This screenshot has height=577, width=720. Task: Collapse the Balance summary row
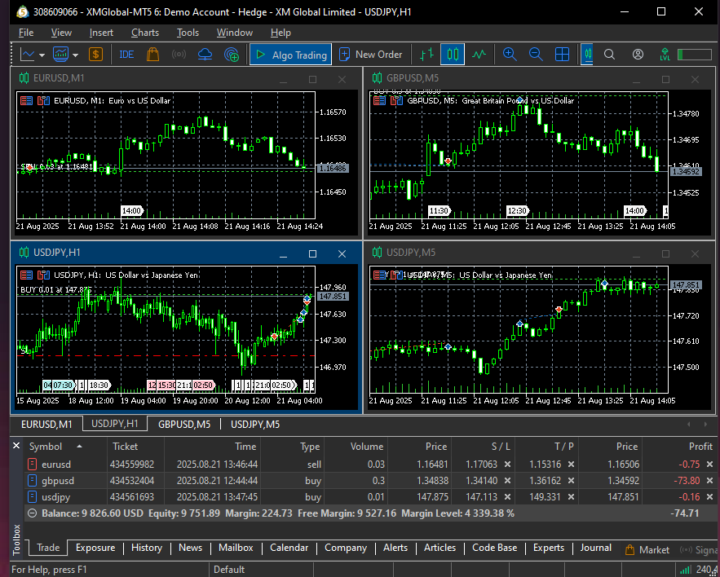point(32,513)
